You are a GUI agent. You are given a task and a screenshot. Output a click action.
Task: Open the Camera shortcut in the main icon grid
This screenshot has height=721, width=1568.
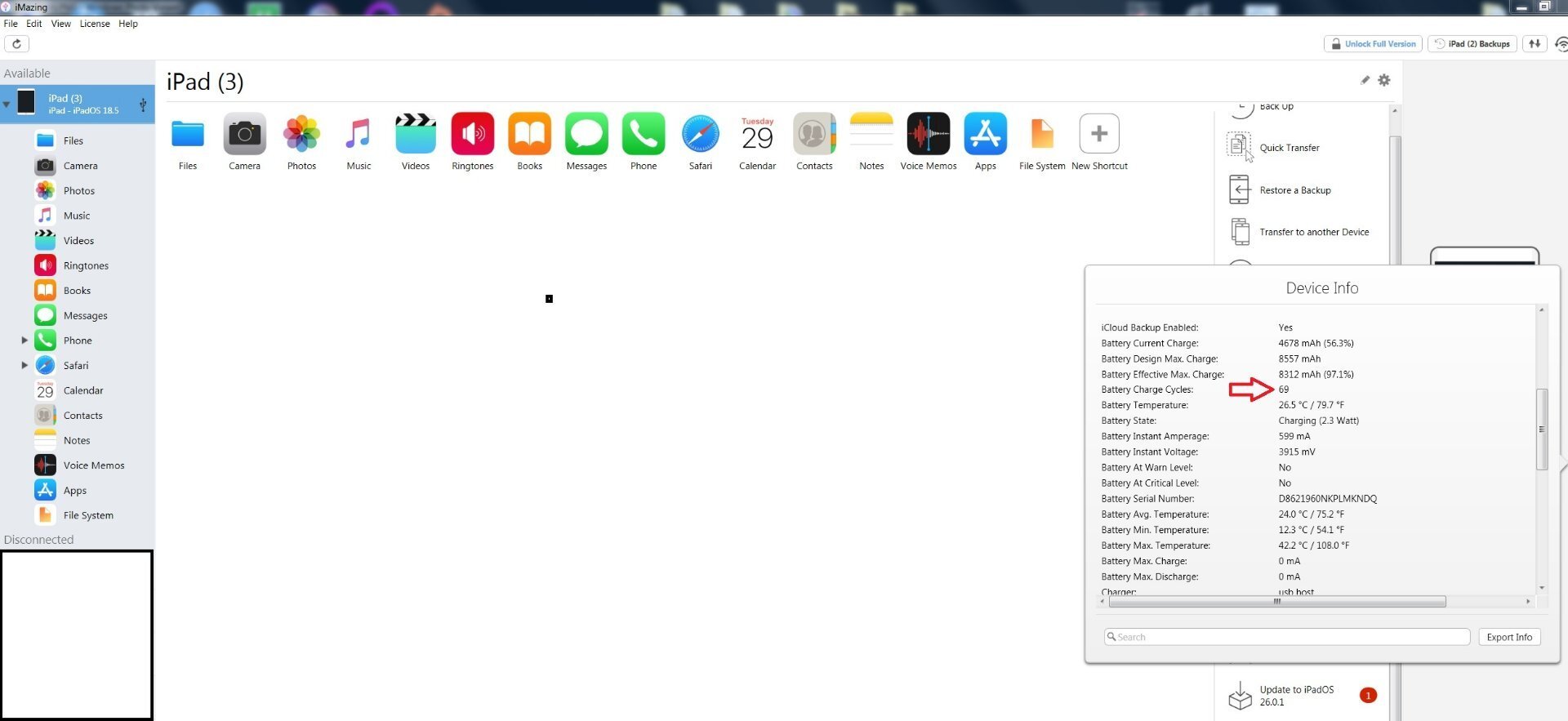[244, 134]
